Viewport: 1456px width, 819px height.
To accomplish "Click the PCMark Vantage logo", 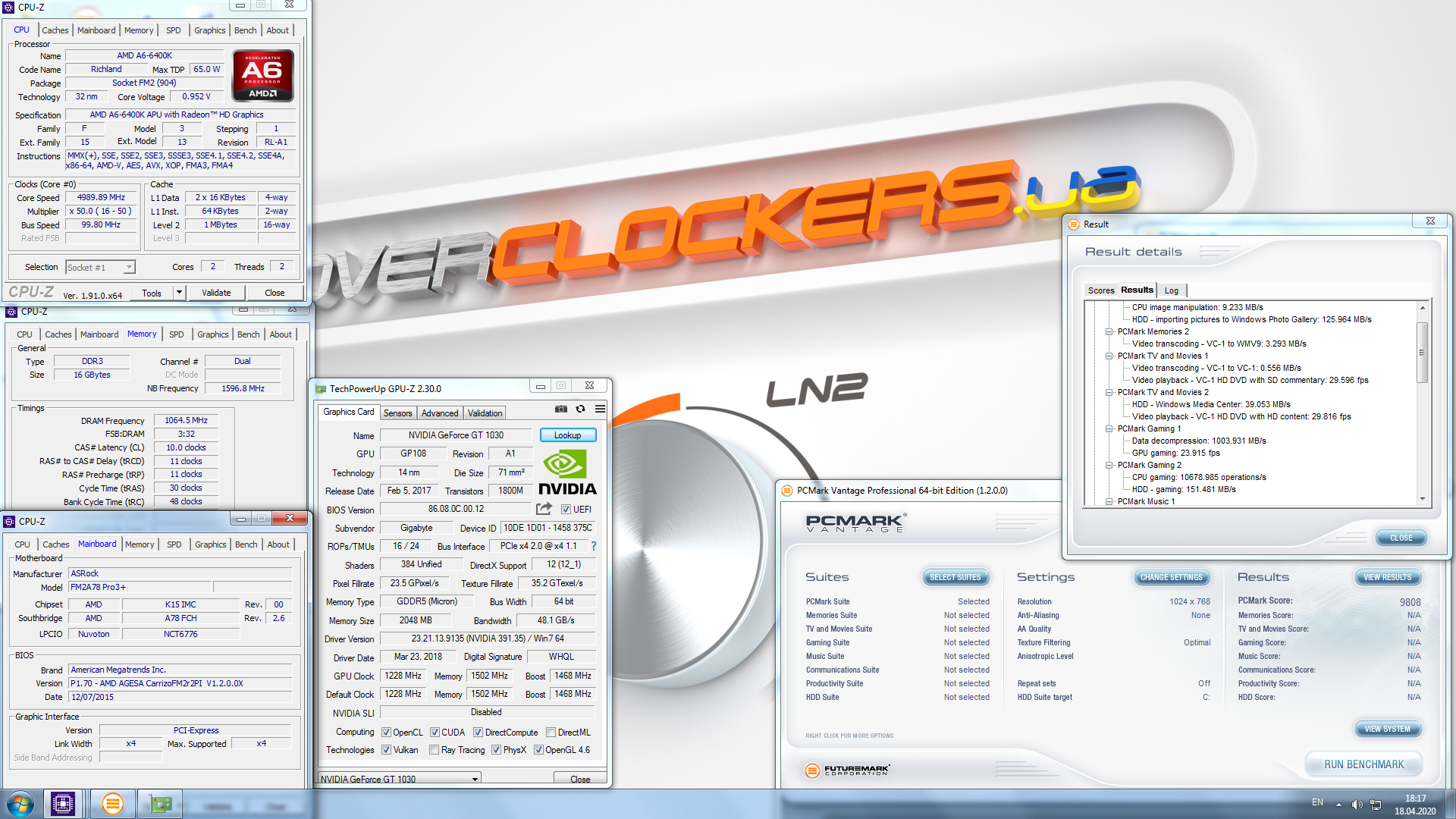I will pos(855,523).
